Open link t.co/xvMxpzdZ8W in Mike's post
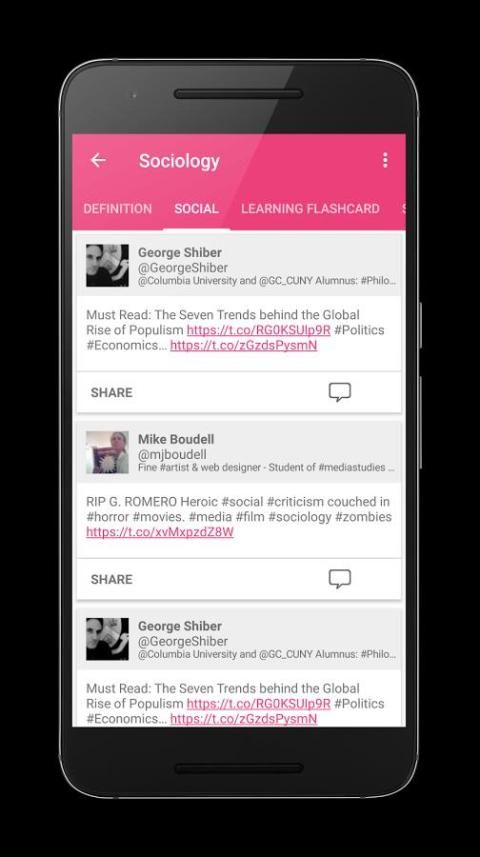This screenshot has width=480, height=857. 160,532
